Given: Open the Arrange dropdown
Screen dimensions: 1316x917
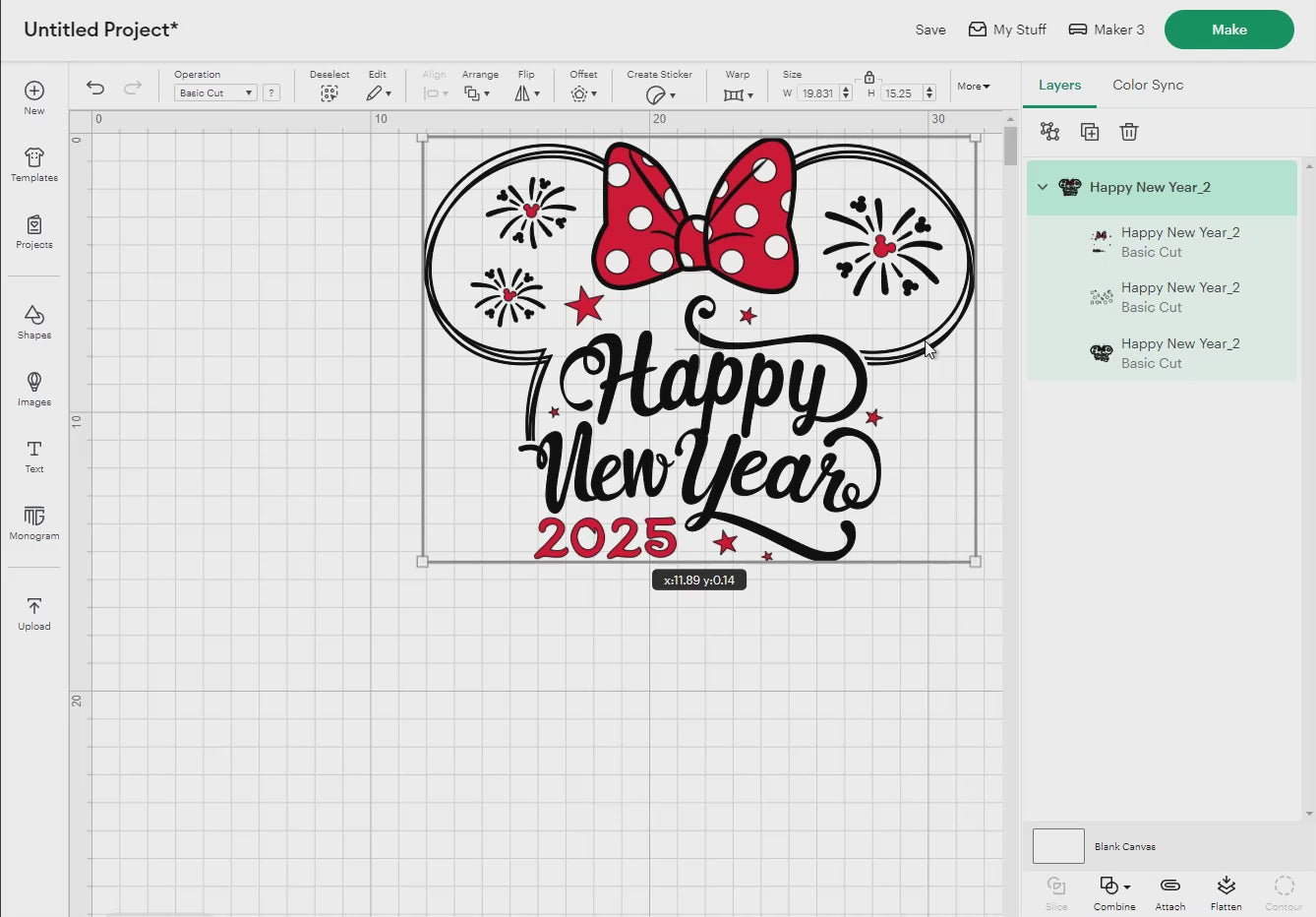Looking at the screenshot, I should tap(477, 93).
